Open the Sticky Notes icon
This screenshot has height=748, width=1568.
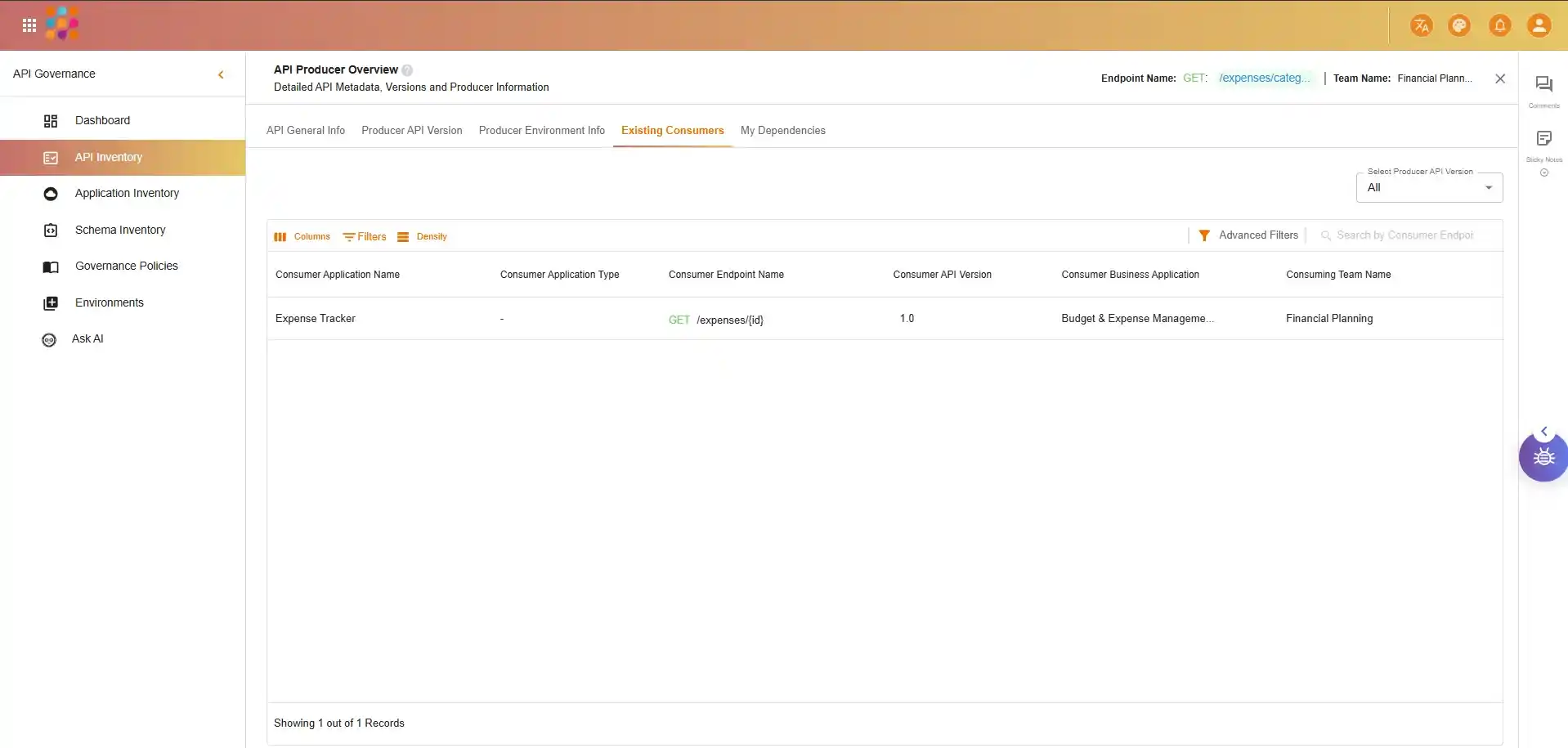(1543, 139)
